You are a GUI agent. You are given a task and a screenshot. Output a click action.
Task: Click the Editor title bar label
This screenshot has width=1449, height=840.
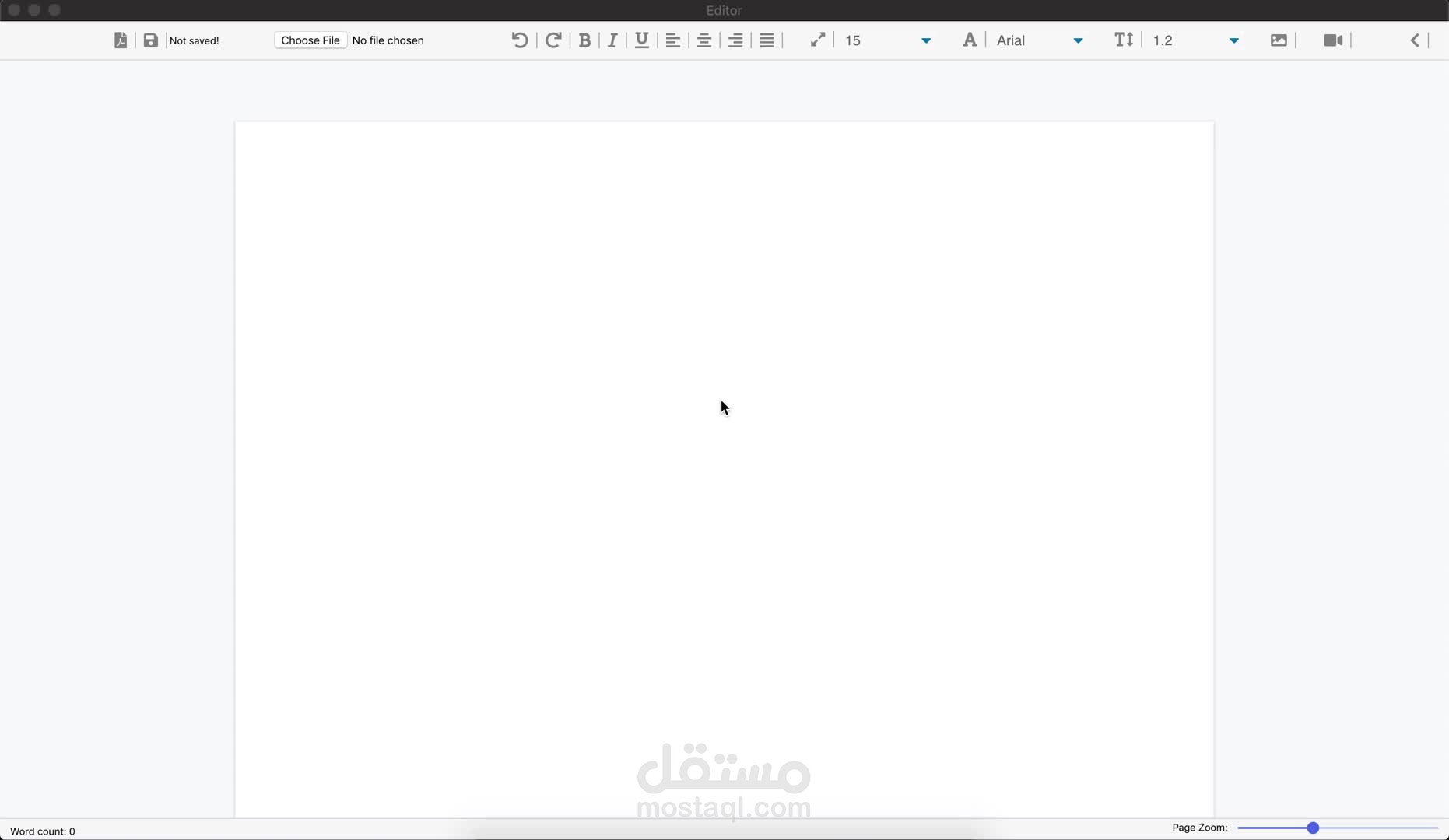click(723, 10)
